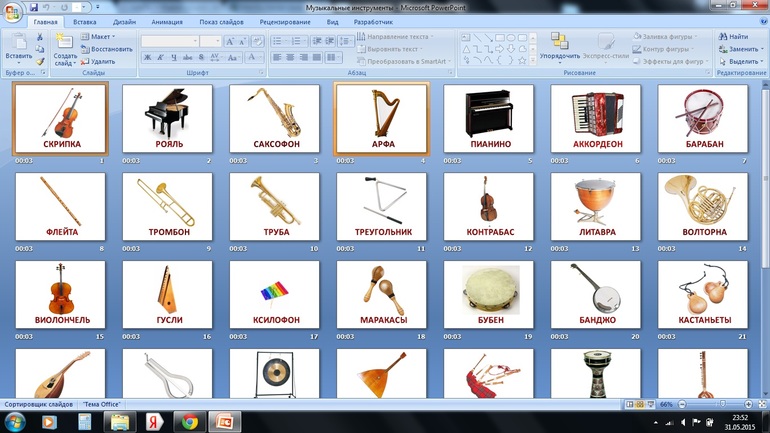770x433 pixels.
Task: Click the Windows Start button
Action: tap(17, 421)
